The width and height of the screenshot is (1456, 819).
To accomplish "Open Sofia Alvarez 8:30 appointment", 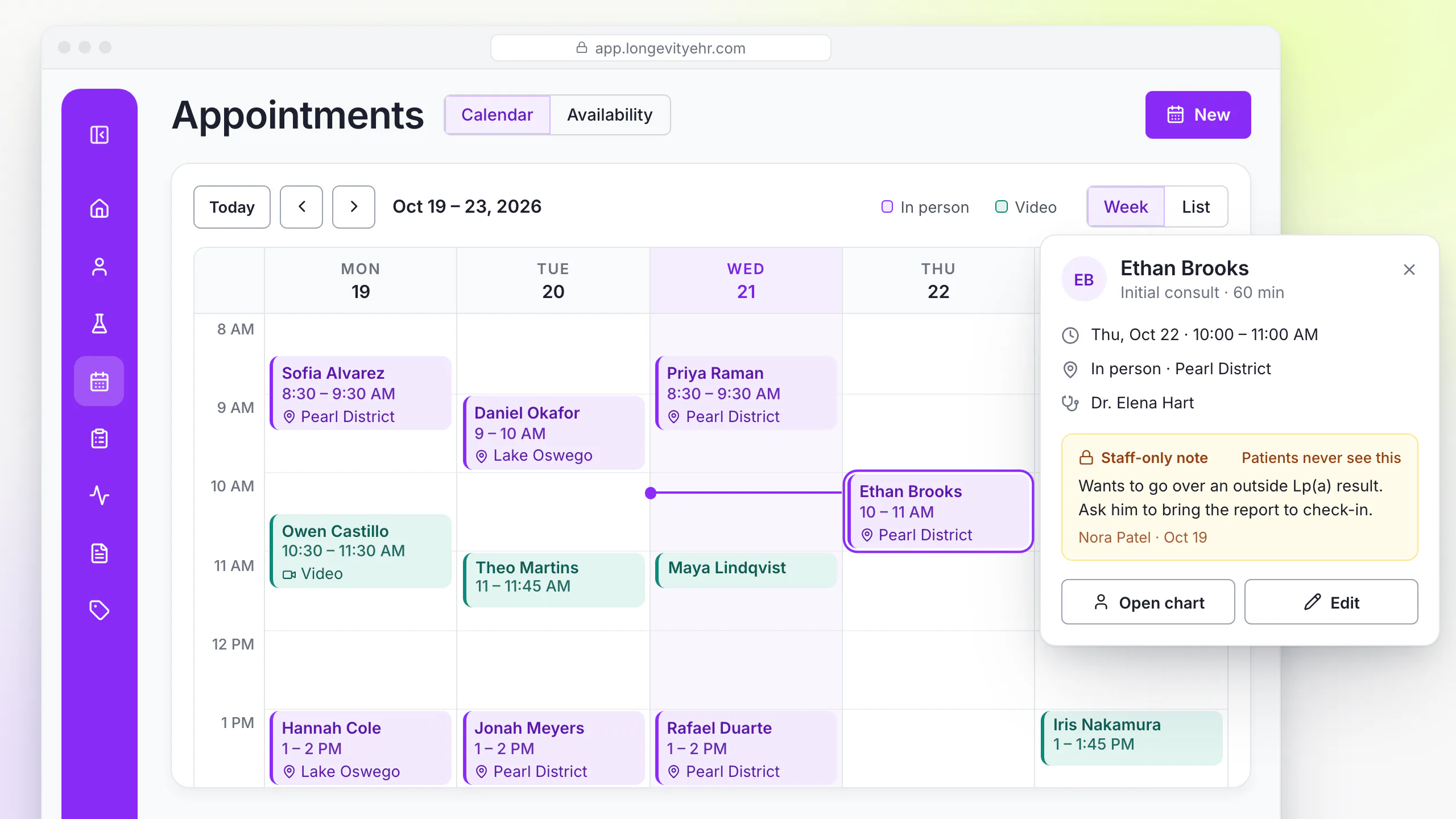I will 361,393.
